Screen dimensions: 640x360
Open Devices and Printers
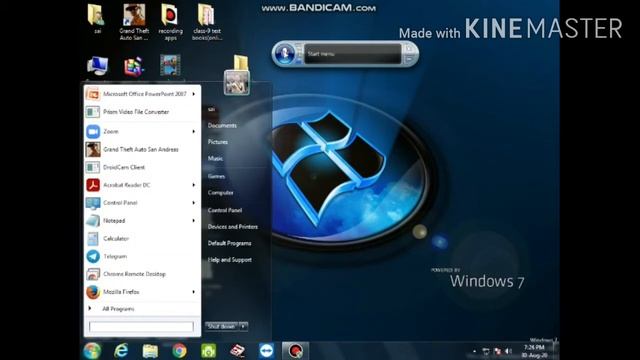tap(233, 227)
